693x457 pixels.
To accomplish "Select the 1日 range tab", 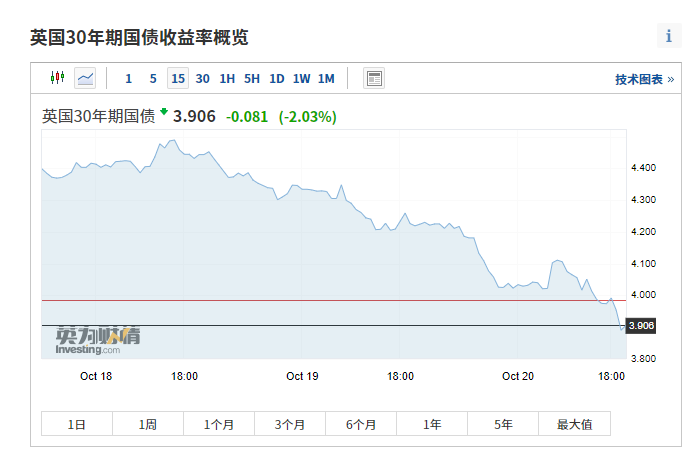I will [x=77, y=424].
